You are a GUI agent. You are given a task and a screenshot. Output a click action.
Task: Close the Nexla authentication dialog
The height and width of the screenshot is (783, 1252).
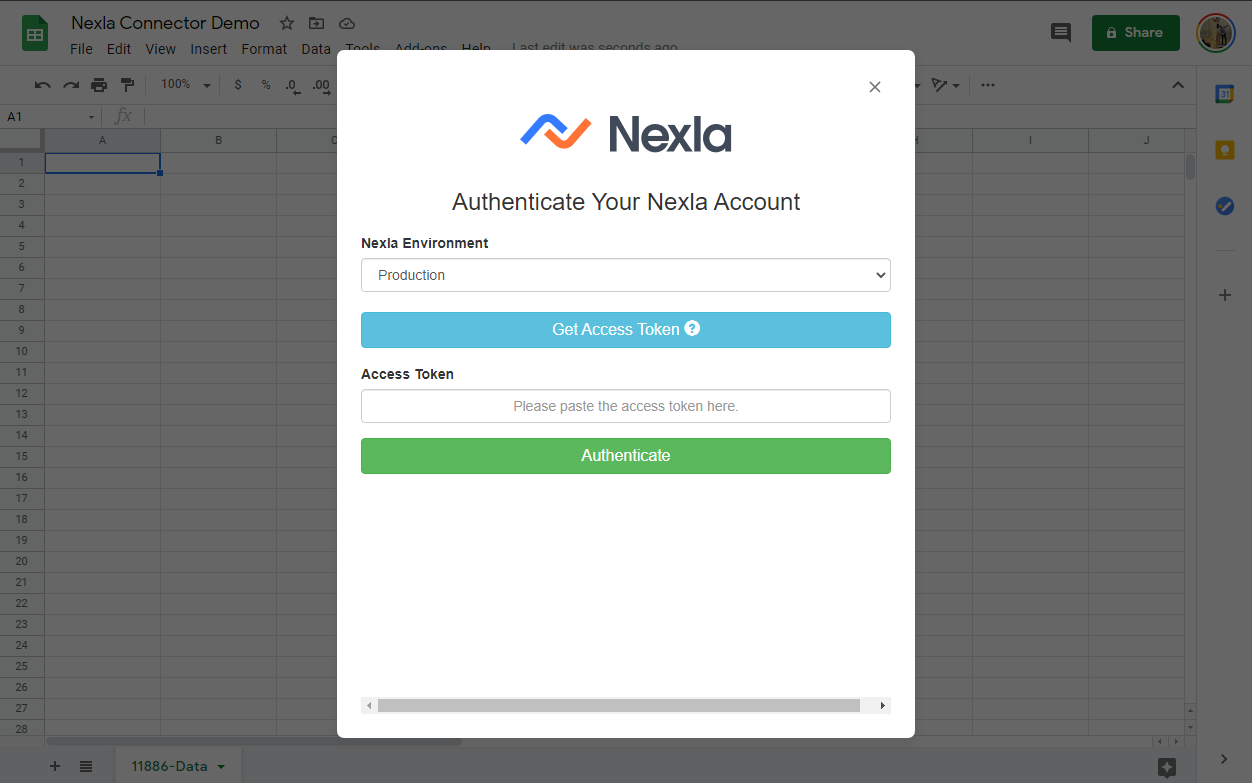coord(875,87)
